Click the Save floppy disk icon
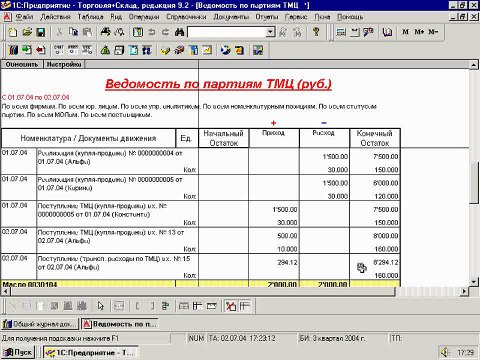 point(41,32)
